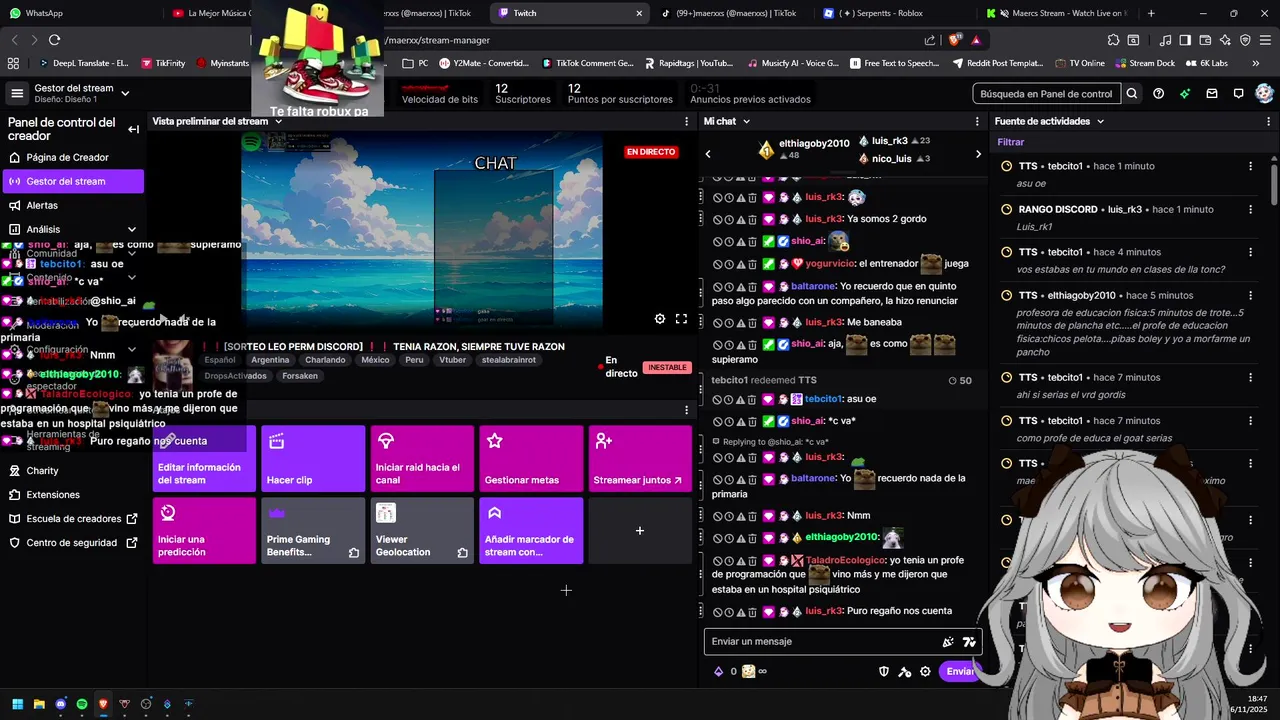Expand the Análisis section in the sidebar
Screen dimensions: 1280x720
[x=131, y=229]
